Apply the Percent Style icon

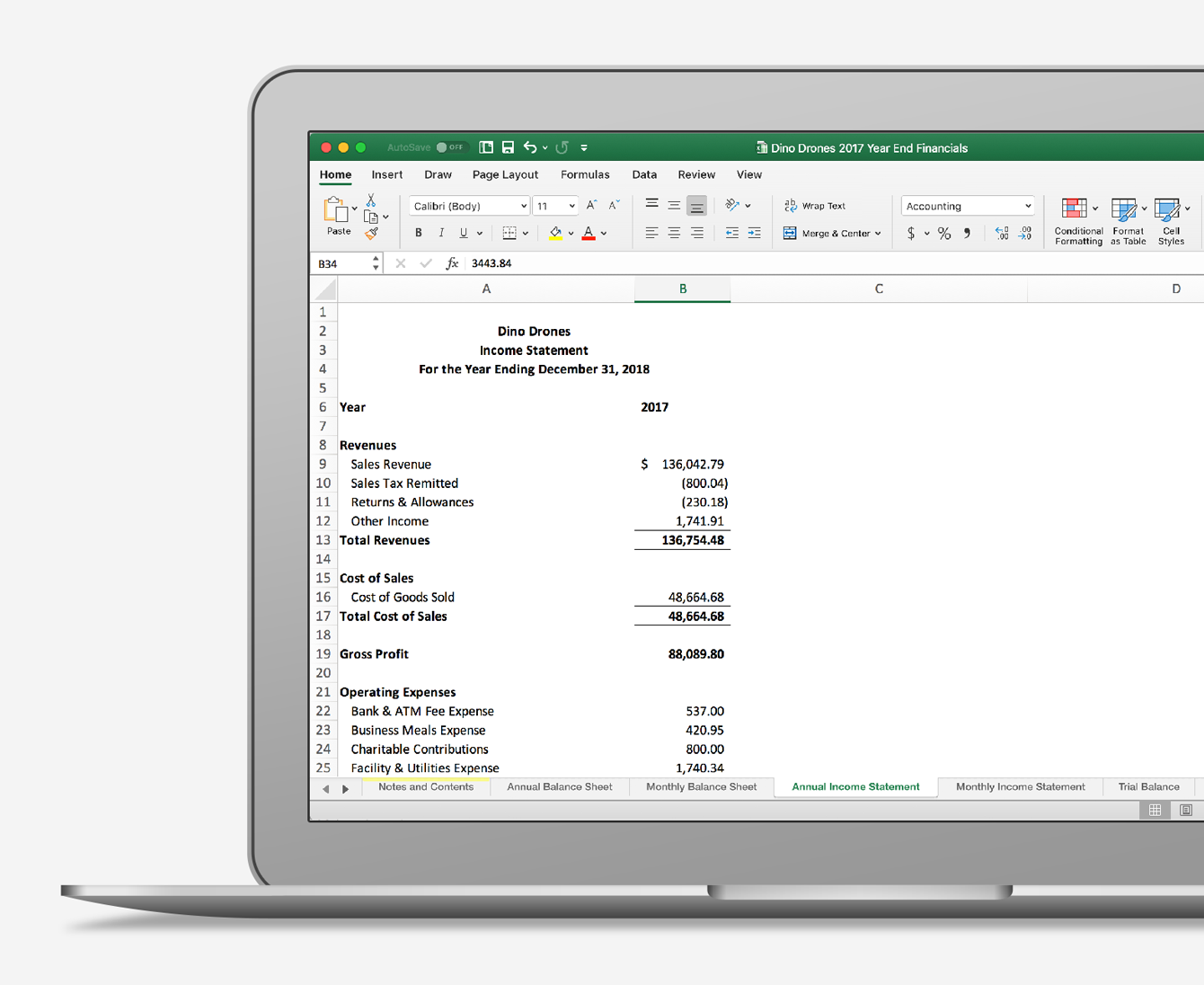click(944, 233)
